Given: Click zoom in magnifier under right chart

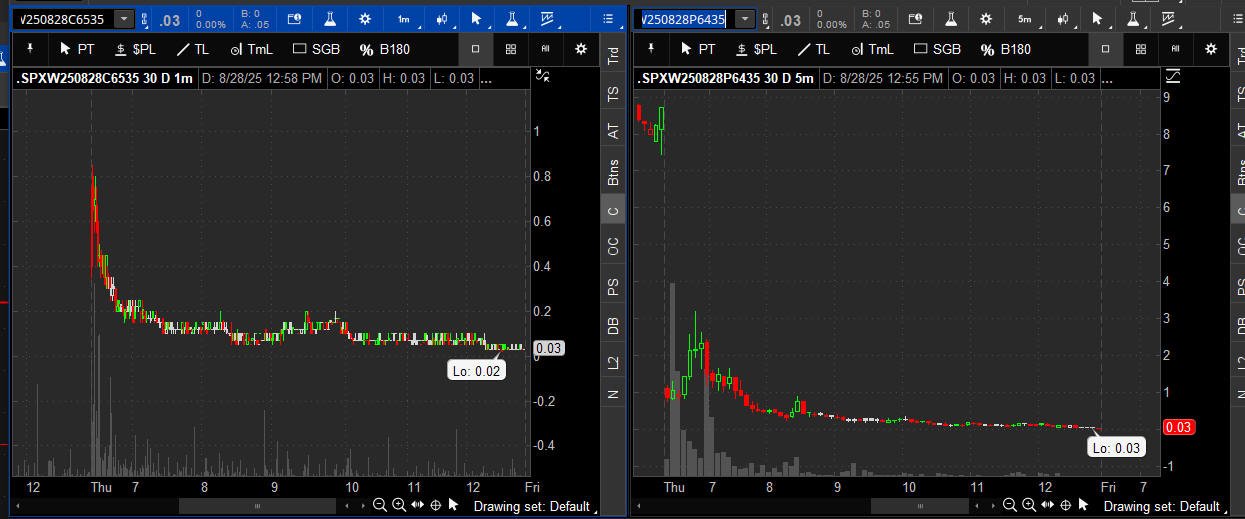Looking at the screenshot, I should tap(1029, 506).
